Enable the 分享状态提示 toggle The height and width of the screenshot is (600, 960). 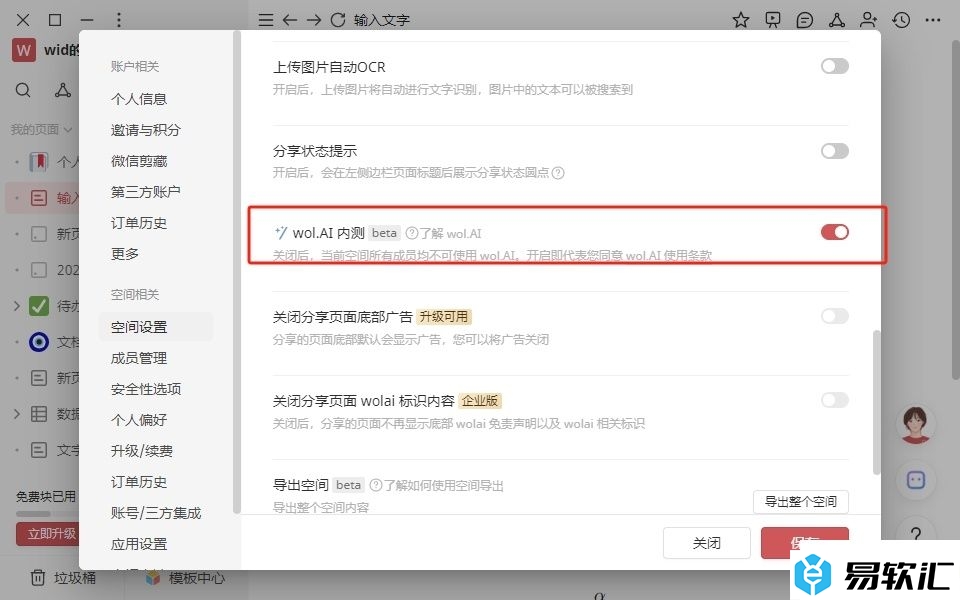coord(834,151)
